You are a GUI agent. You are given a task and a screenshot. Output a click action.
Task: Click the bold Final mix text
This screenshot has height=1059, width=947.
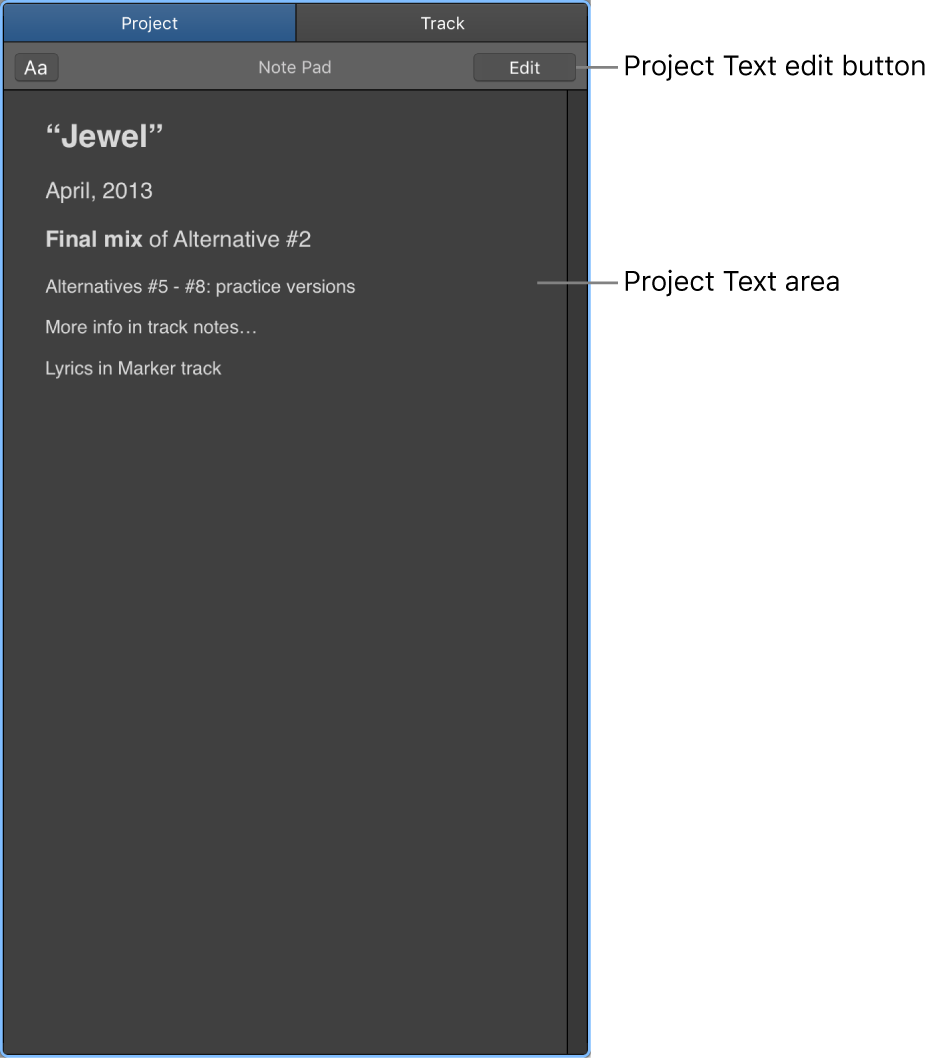pyautogui.click(x=94, y=239)
